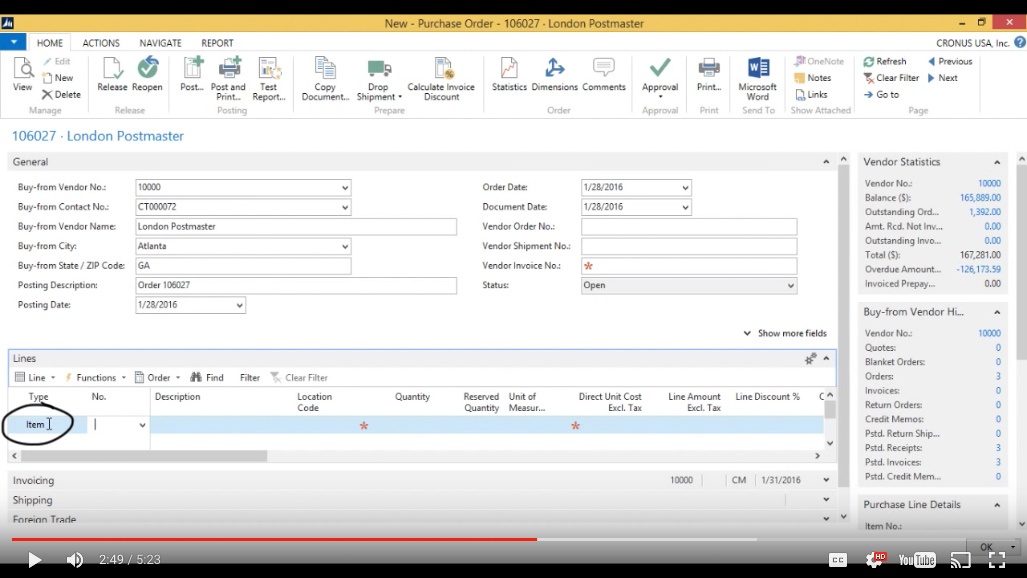The height and width of the screenshot is (578, 1027).
Task: Expand the Invoicing section
Action: click(826, 480)
